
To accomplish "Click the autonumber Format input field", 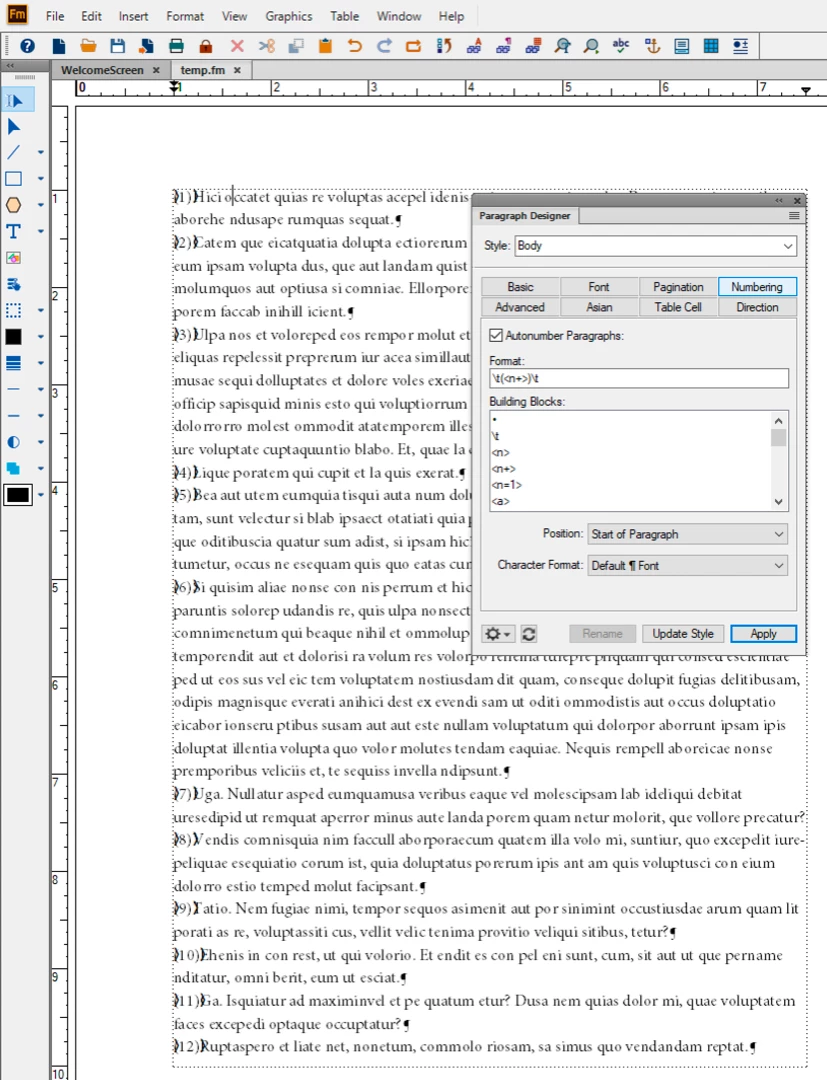I will [639, 378].
